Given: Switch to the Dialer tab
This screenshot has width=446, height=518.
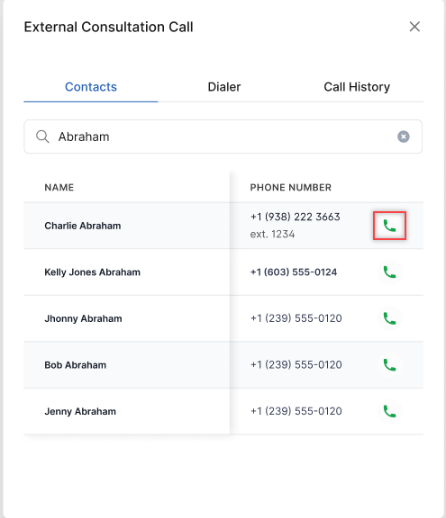Looking at the screenshot, I should [224, 87].
